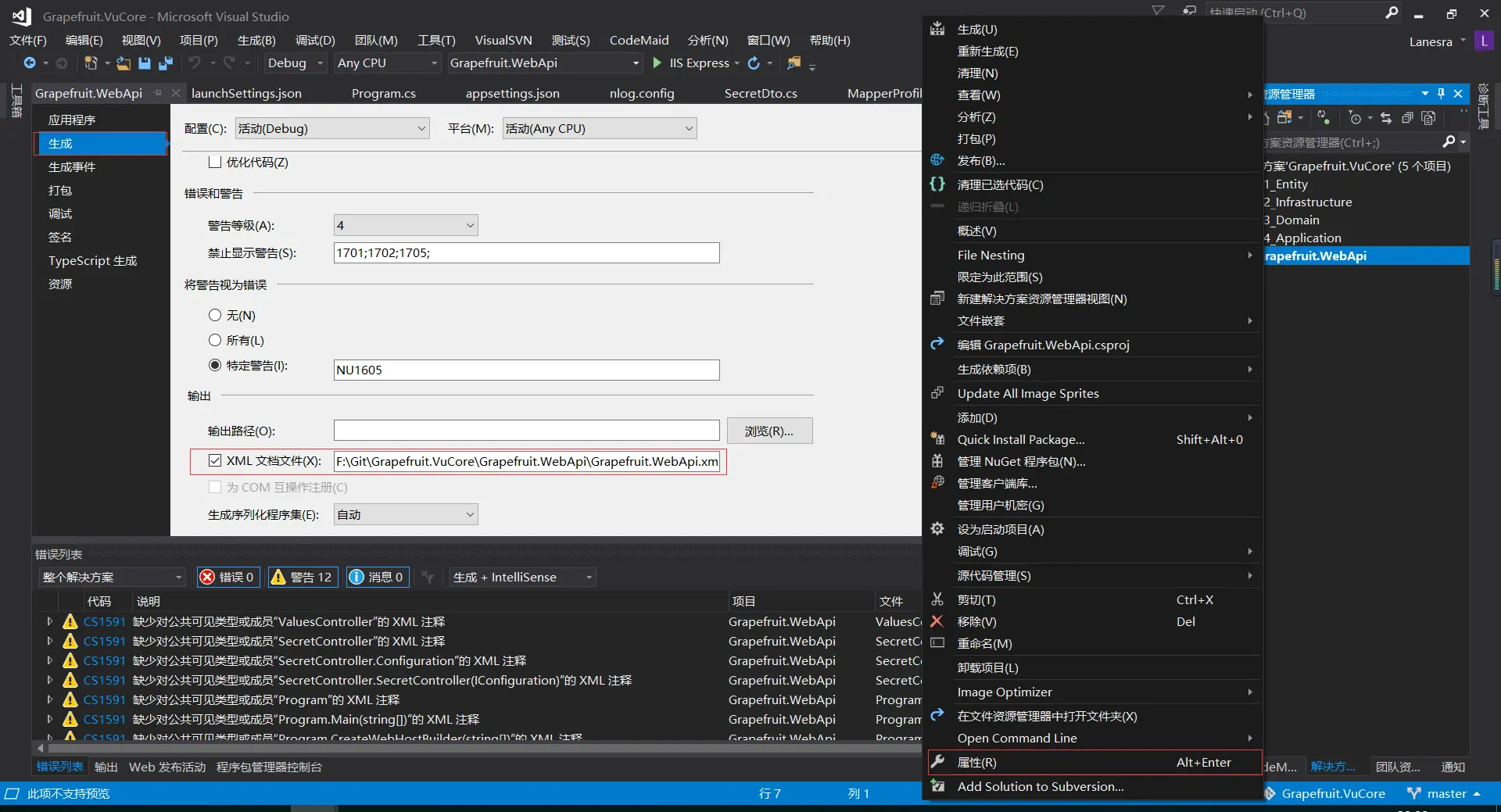
Task: Click the 浏览(R) button
Action: pos(769,431)
